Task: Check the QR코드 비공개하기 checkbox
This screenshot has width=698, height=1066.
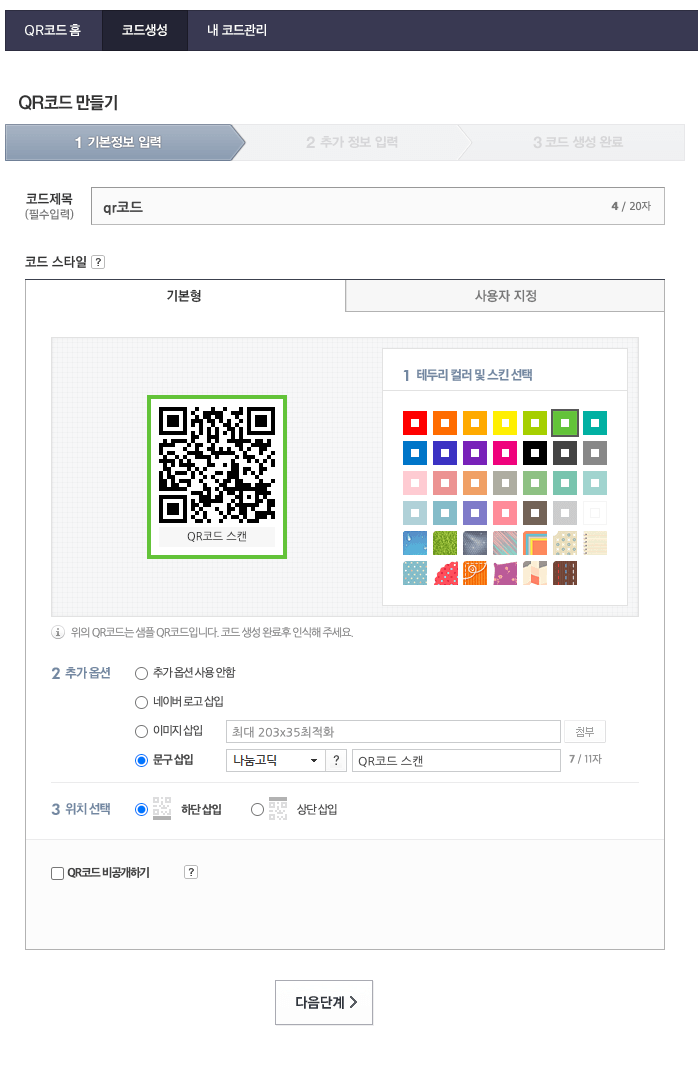Action: 58,873
